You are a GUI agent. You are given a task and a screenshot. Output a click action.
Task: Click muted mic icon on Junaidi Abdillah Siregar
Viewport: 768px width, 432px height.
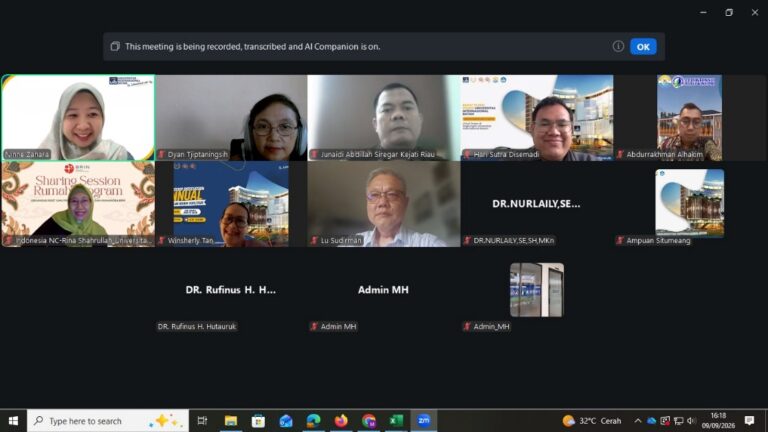point(314,154)
